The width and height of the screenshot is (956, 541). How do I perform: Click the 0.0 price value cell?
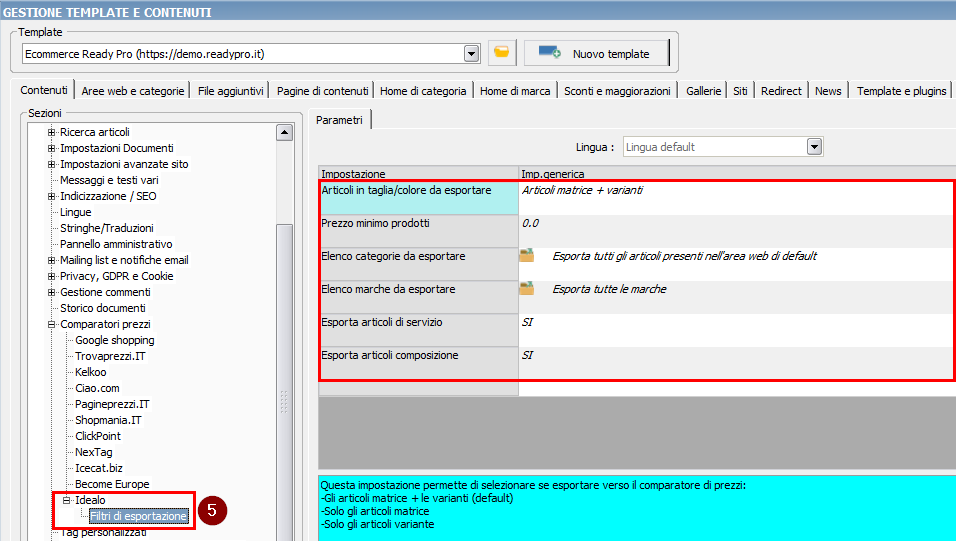click(x=737, y=231)
